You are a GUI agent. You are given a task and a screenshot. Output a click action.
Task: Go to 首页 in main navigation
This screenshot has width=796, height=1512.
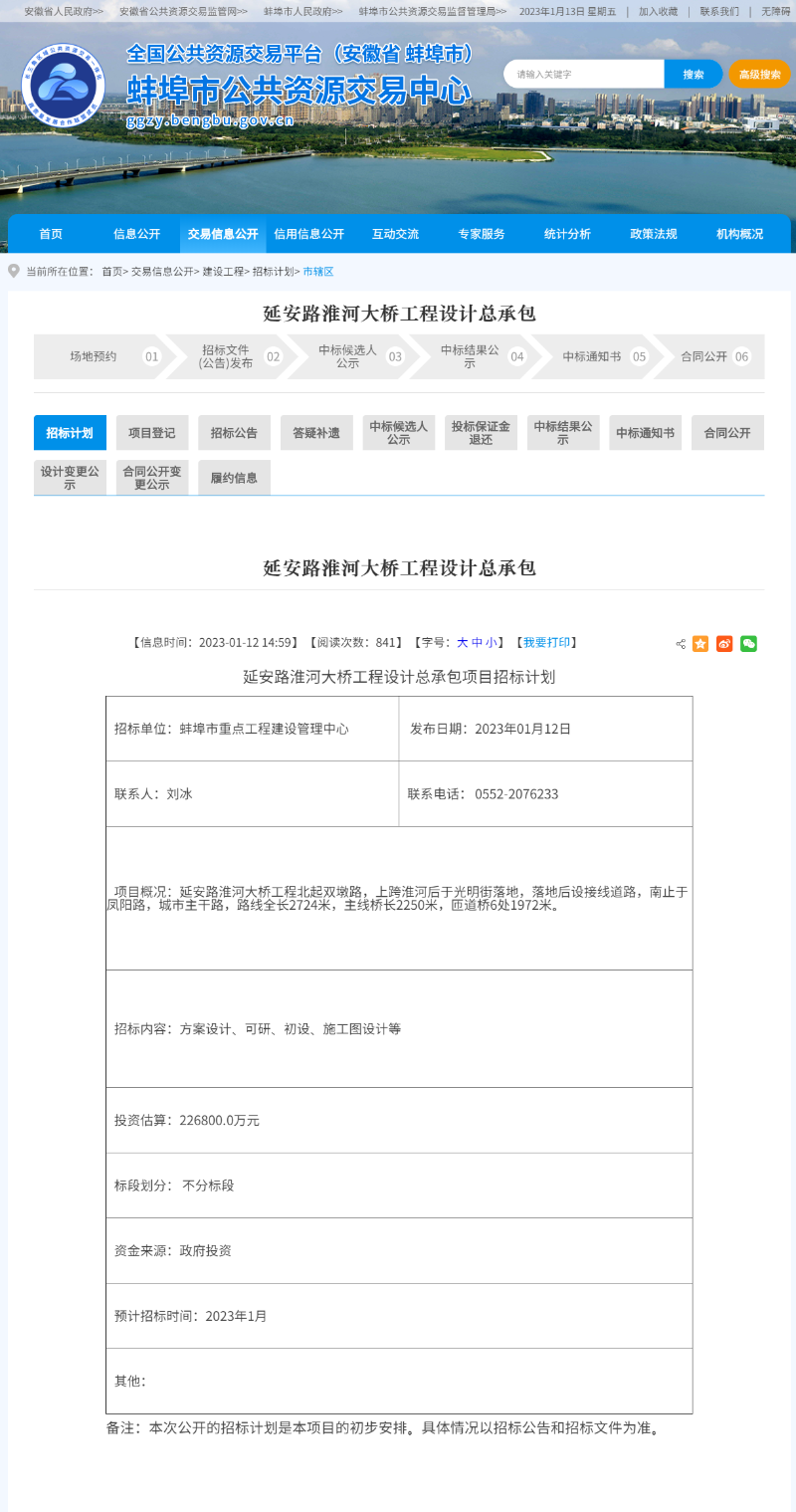[51, 234]
